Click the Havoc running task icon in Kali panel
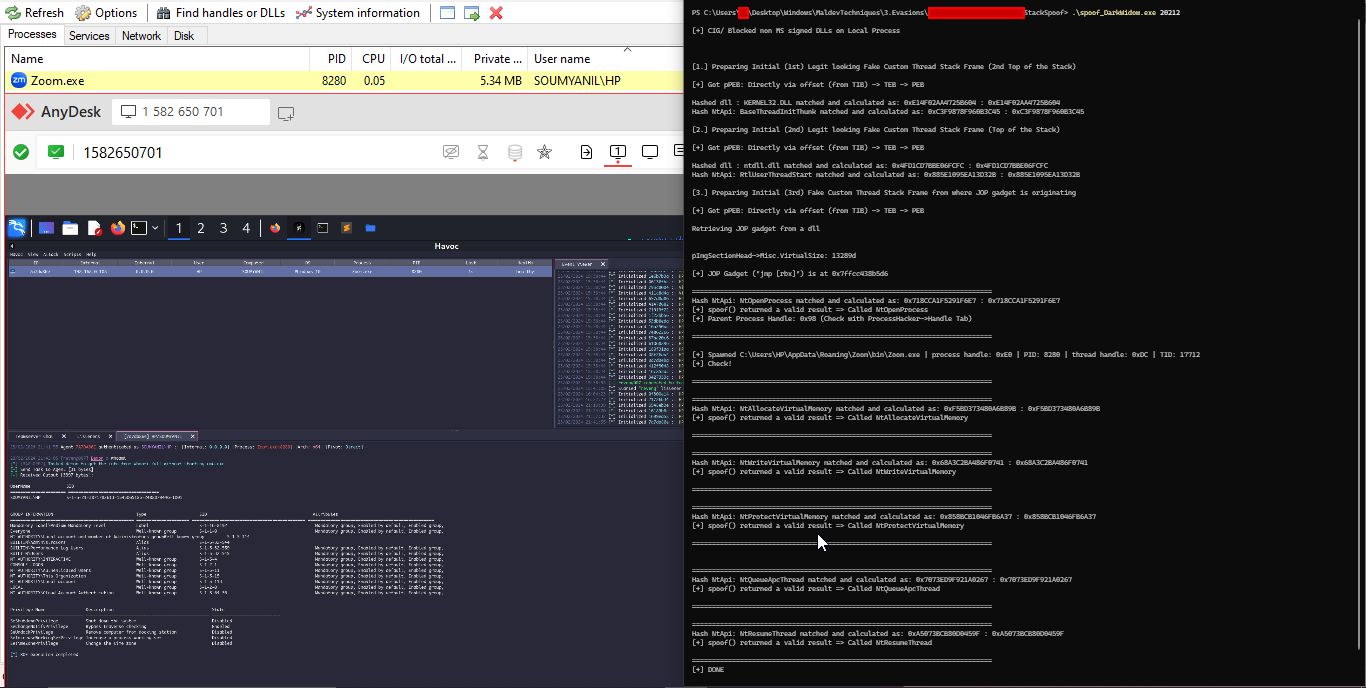The height and width of the screenshot is (688, 1366). [299, 228]
